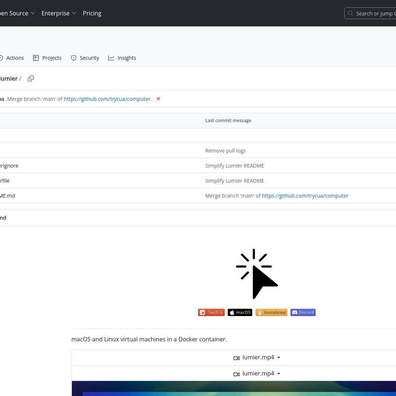This screenshot has height=396, width=396.
Task: Click the Homebrew badge
Action: [271, 312]
